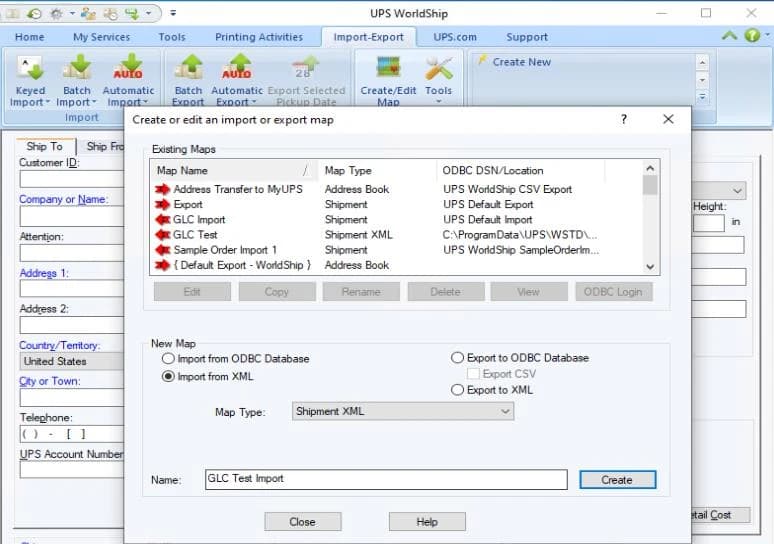774x544 pixels.
Task: Click the people icon in quick-access toolbar
Action: [x=88, y=13]
